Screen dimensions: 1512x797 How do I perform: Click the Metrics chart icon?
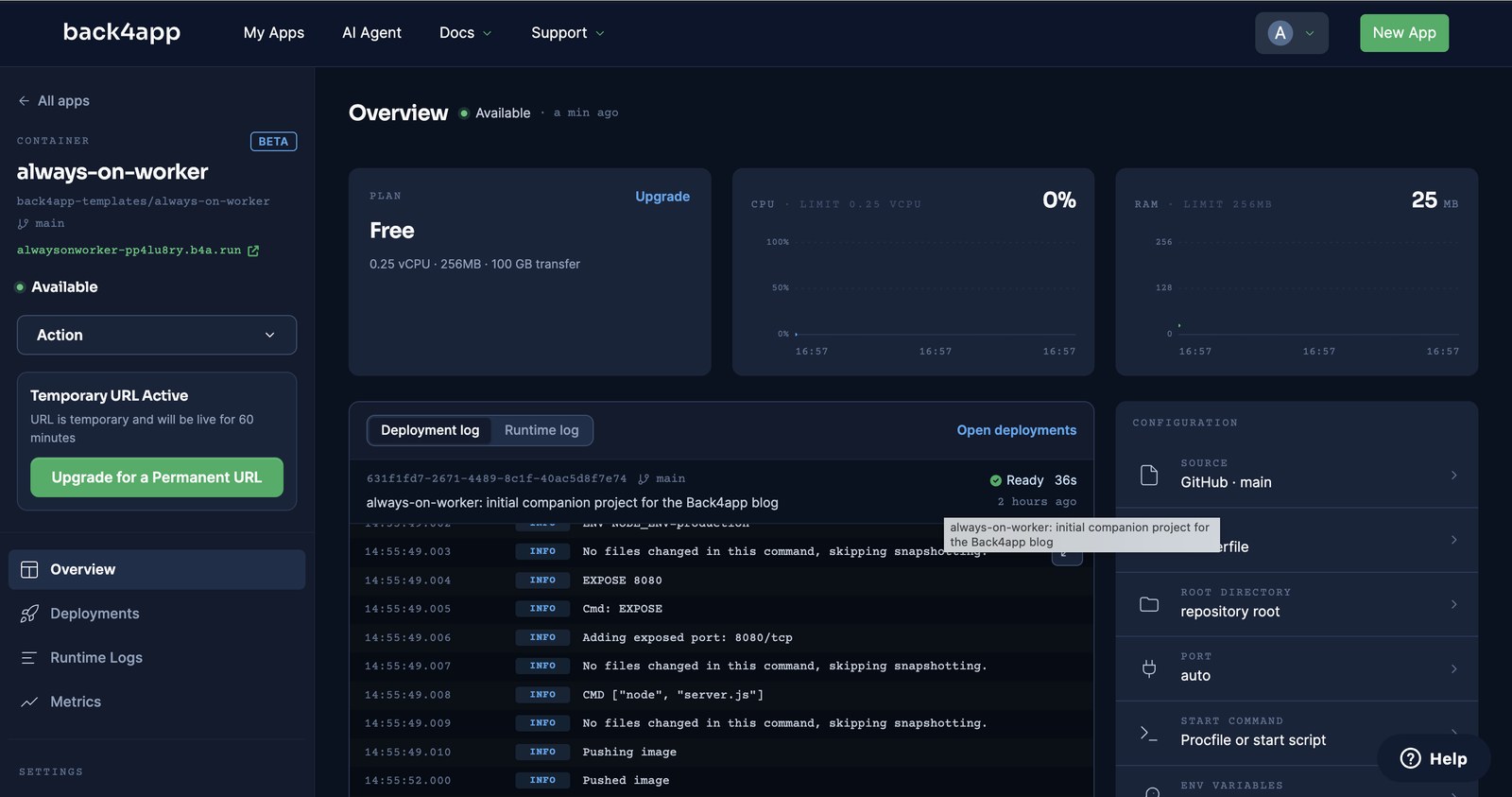pyautogui.click(x=29, y=702)
